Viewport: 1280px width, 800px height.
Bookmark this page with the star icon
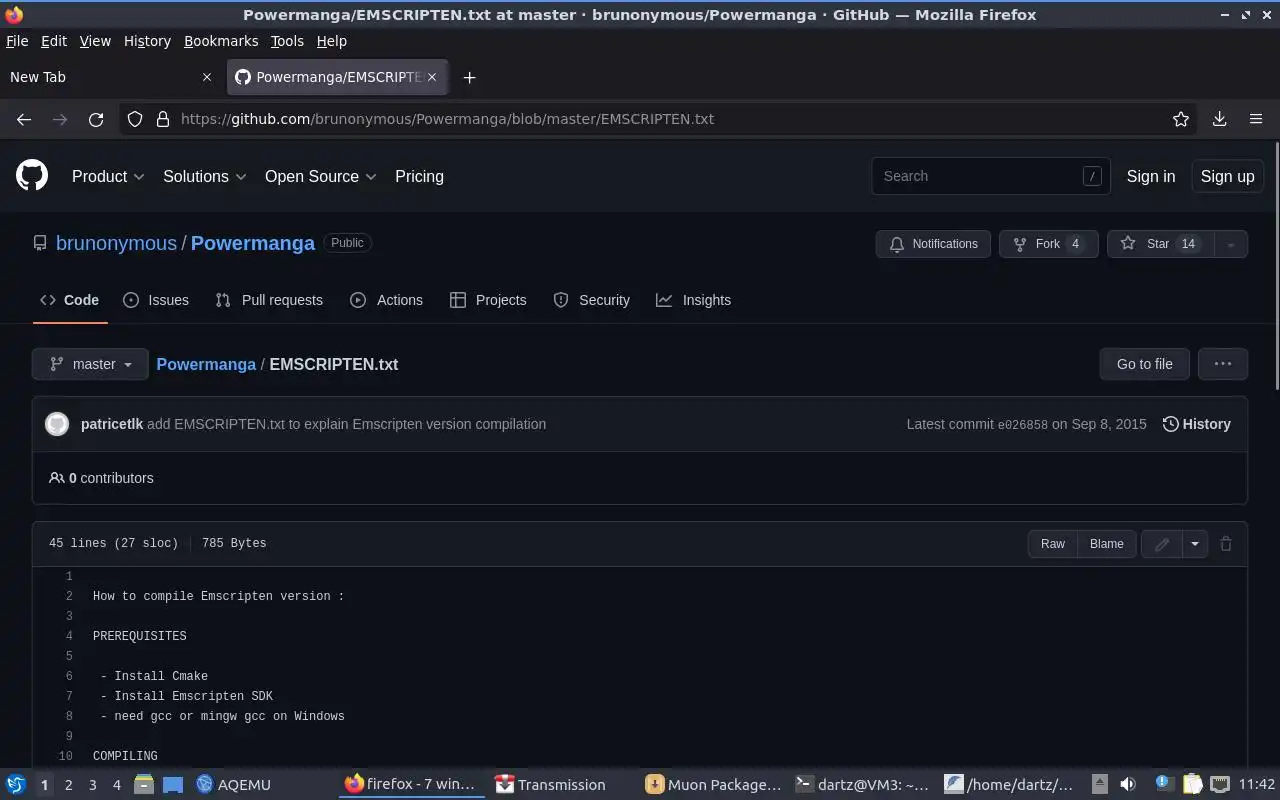[1181, 119]
